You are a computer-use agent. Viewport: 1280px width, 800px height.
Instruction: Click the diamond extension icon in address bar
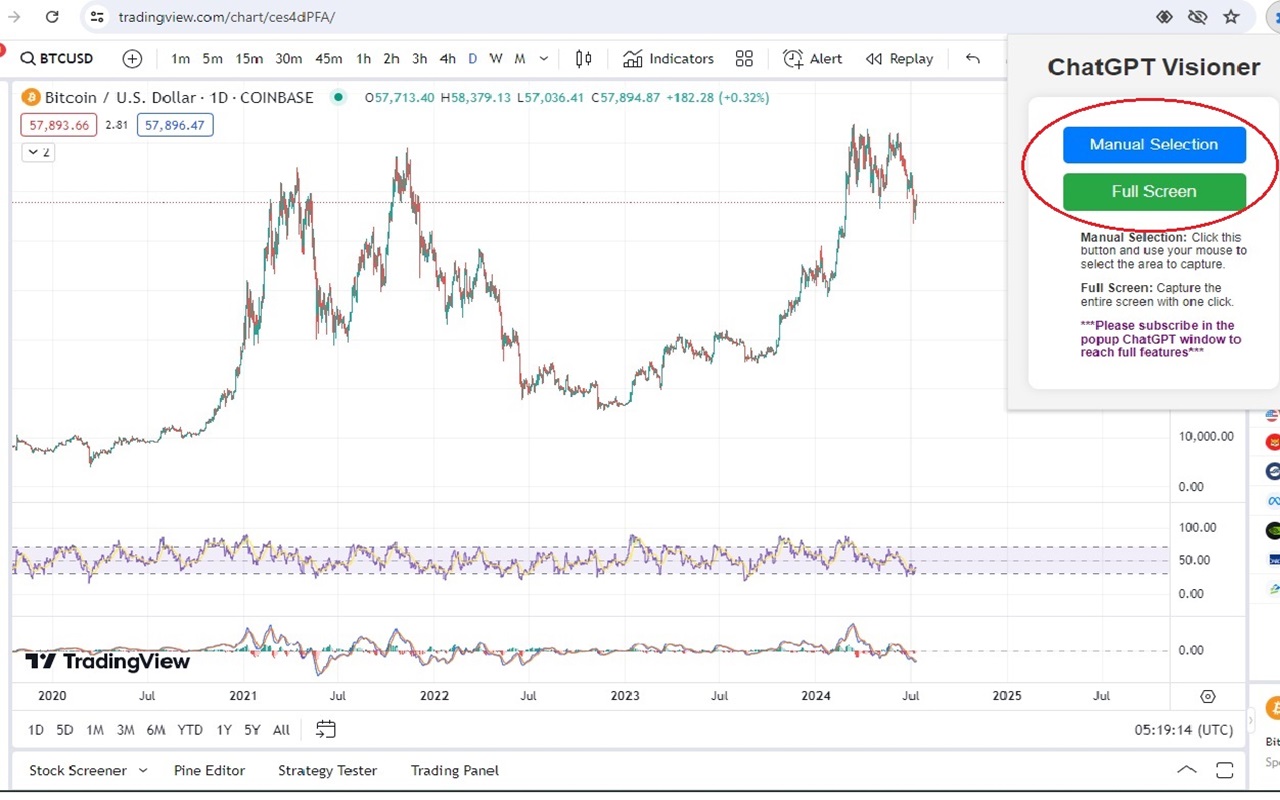tap(1164, 17)
